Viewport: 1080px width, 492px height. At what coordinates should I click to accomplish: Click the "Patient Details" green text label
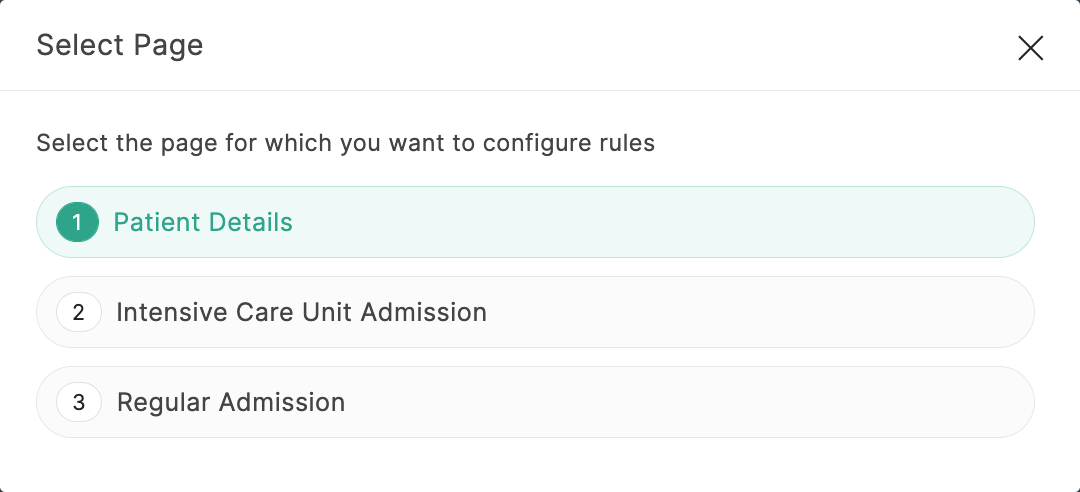tap(203, 222)
